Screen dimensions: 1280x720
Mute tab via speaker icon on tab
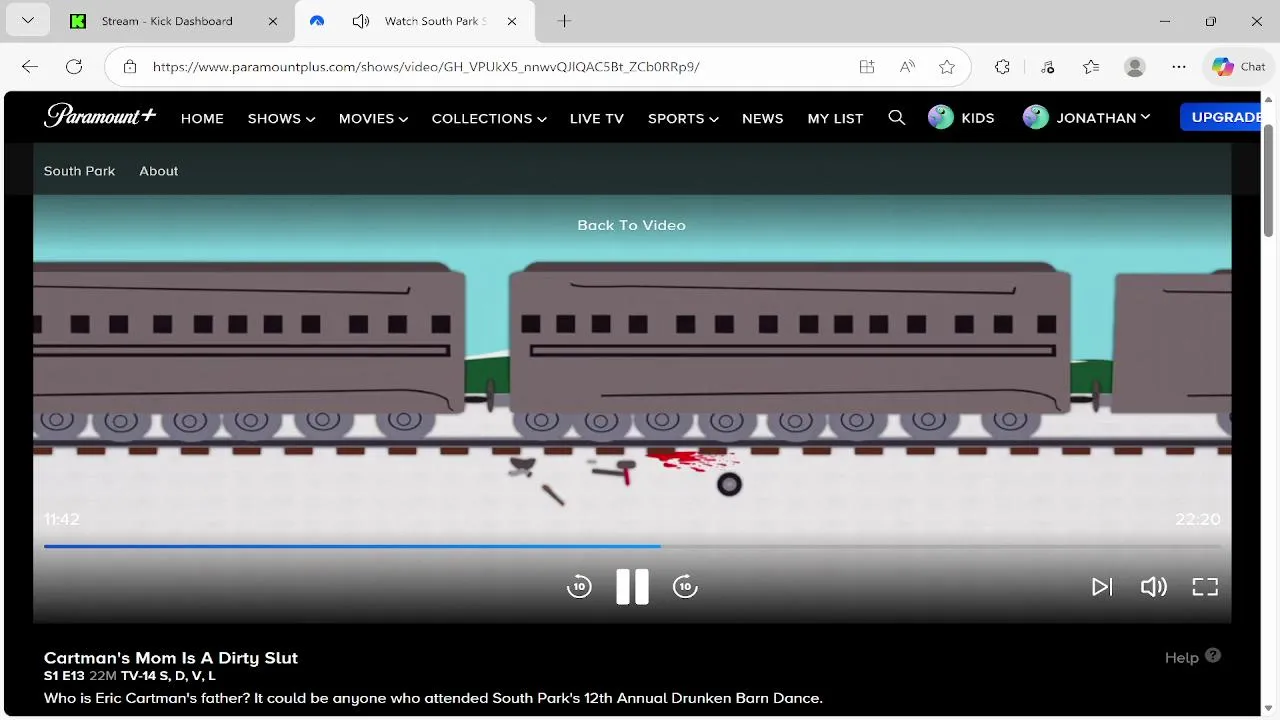[x=361, y=21]
